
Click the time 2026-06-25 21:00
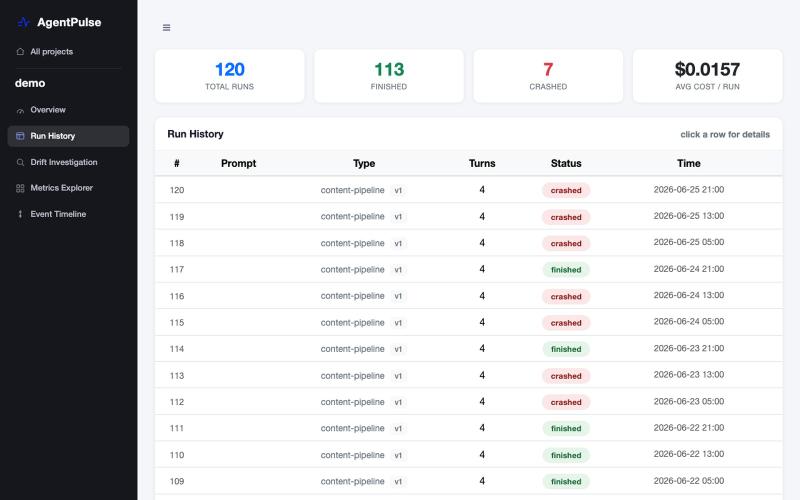pyautogui.click(x=689, y=190)
